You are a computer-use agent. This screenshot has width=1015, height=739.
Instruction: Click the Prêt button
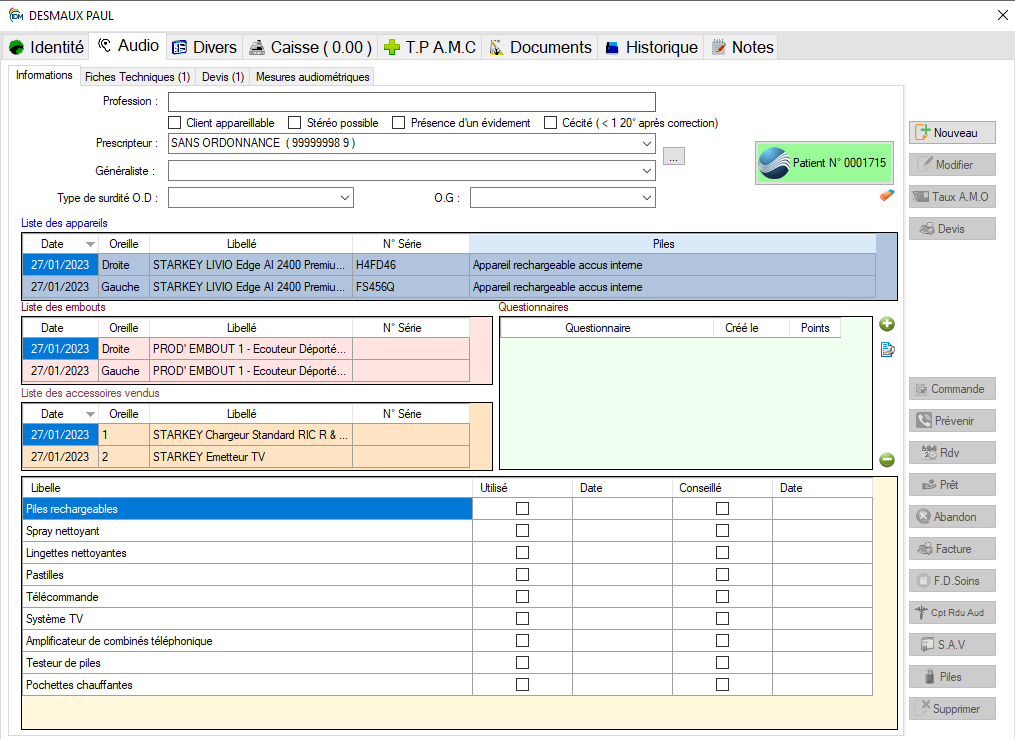pos(952,485)
